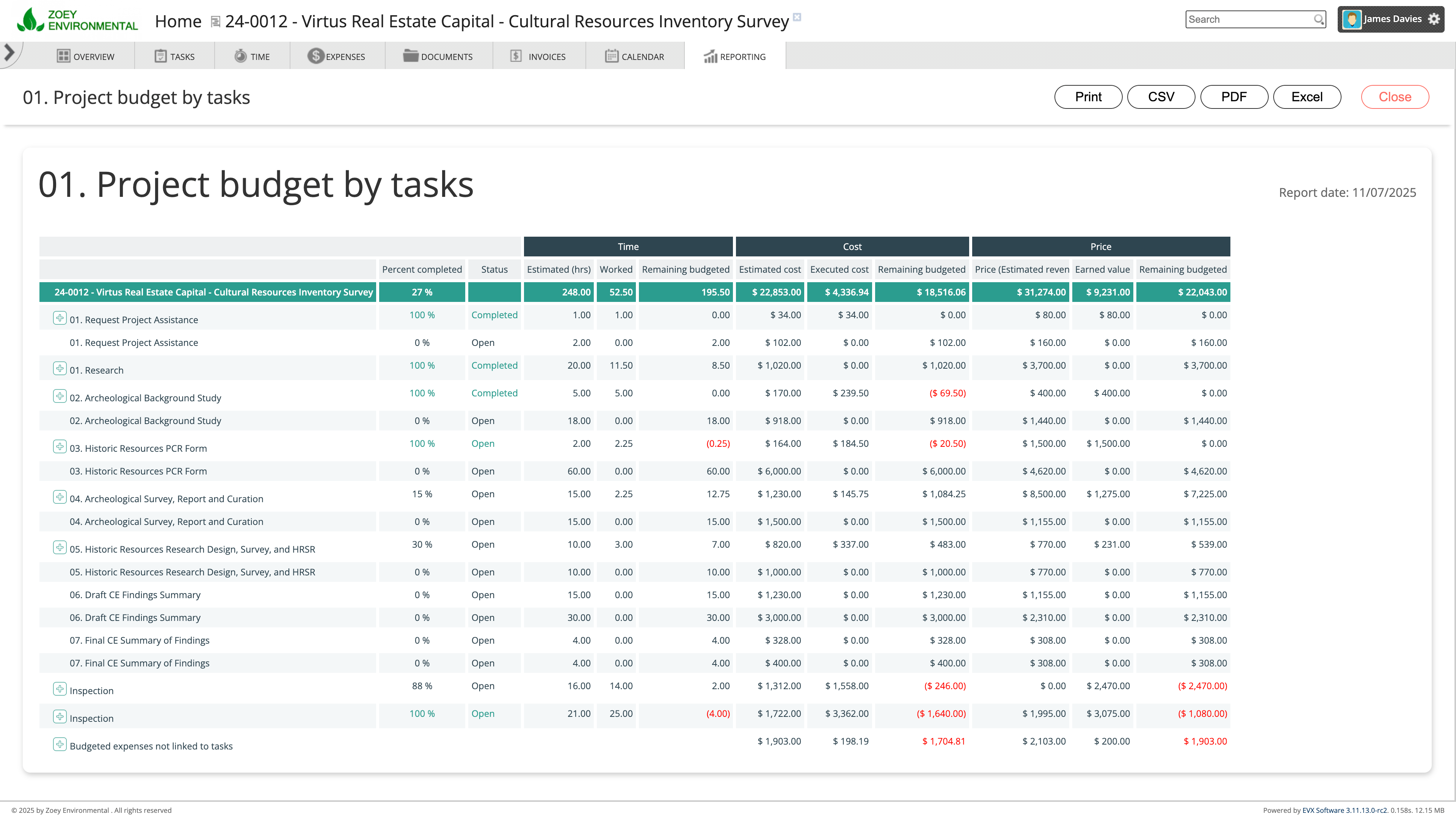The width and height of the screenshot is (1456, 817).
Task: Click the Zoey Environmental logo
Action: tap(77, 20)
